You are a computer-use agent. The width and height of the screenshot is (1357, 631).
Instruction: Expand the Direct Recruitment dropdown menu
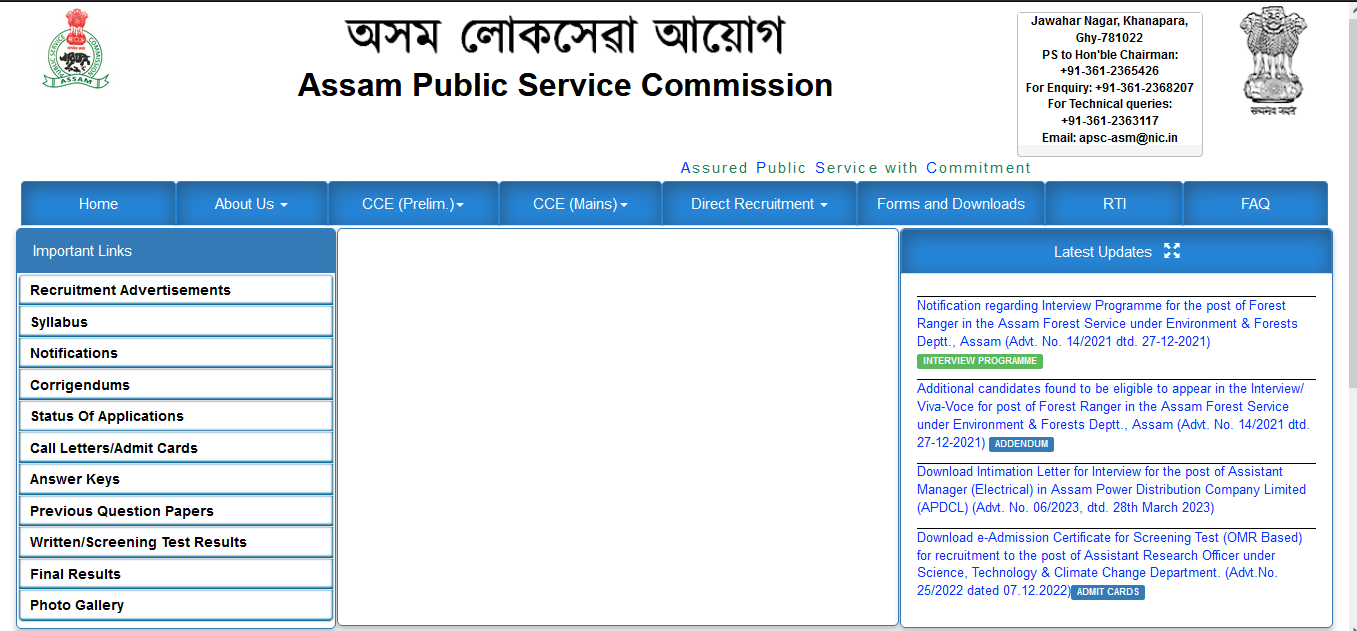tap(759, 204)
